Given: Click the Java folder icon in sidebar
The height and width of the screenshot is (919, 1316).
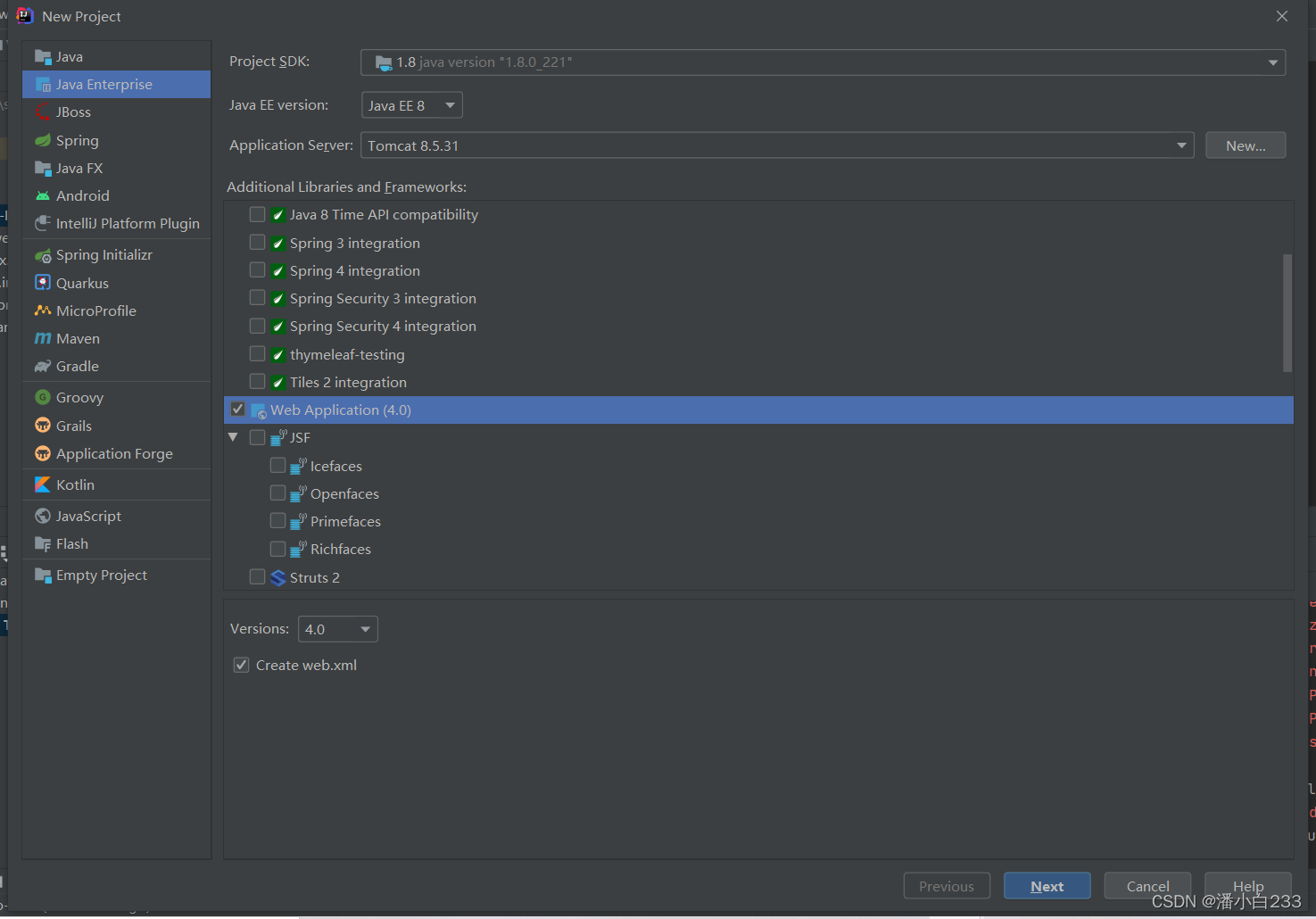Looking at the screenshot, I should tap(43, 57).
